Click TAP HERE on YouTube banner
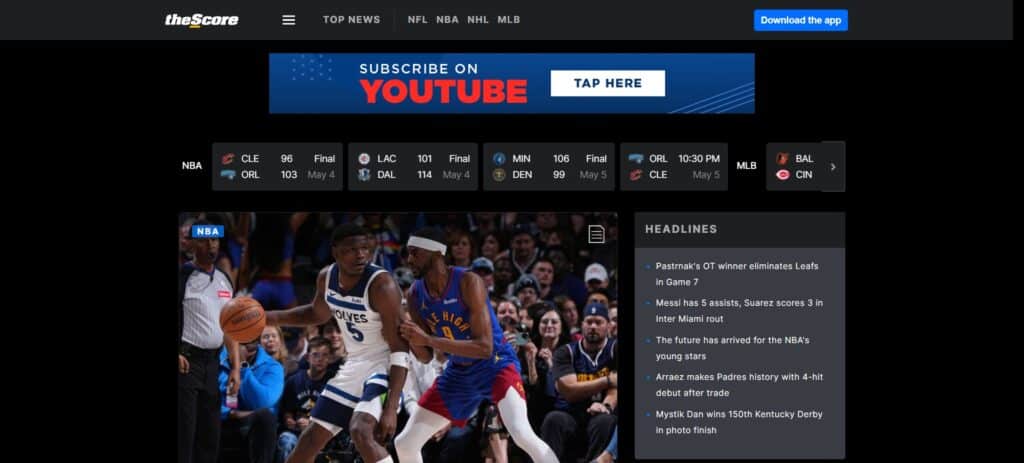The height and width of the screenshot is (463, 1024). click(x=607, y=83)
